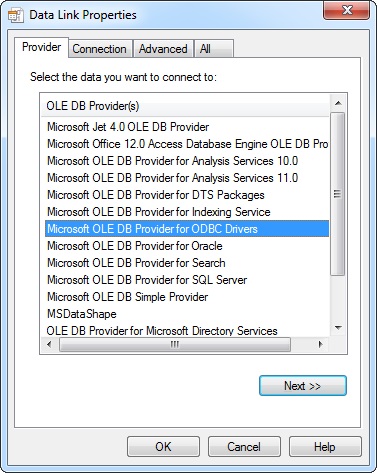Click the Data Link Properties title icon
Viewport: 377px width, 473px height.
tap(15, 15)
